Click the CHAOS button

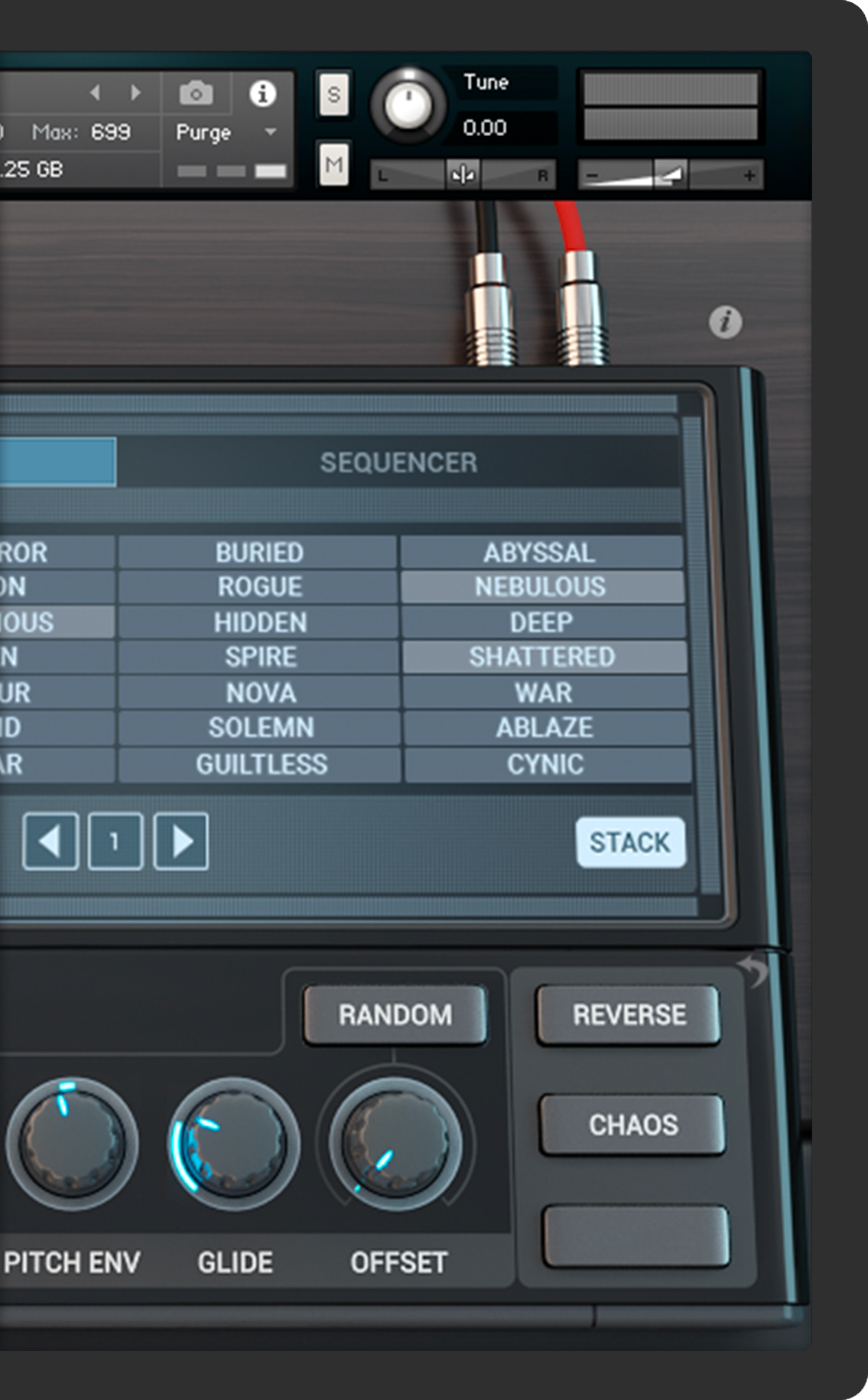[x=633, y=1125]
